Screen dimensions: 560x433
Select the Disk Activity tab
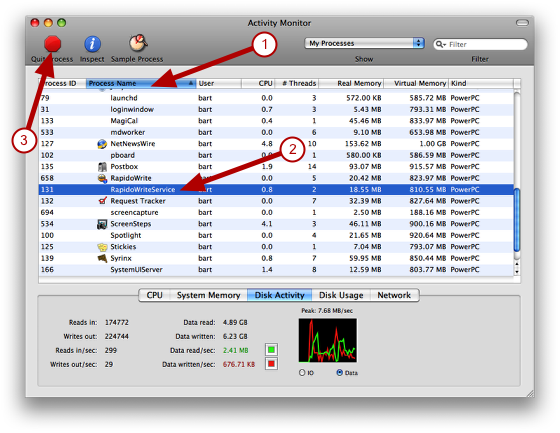[x=280, y=295]
